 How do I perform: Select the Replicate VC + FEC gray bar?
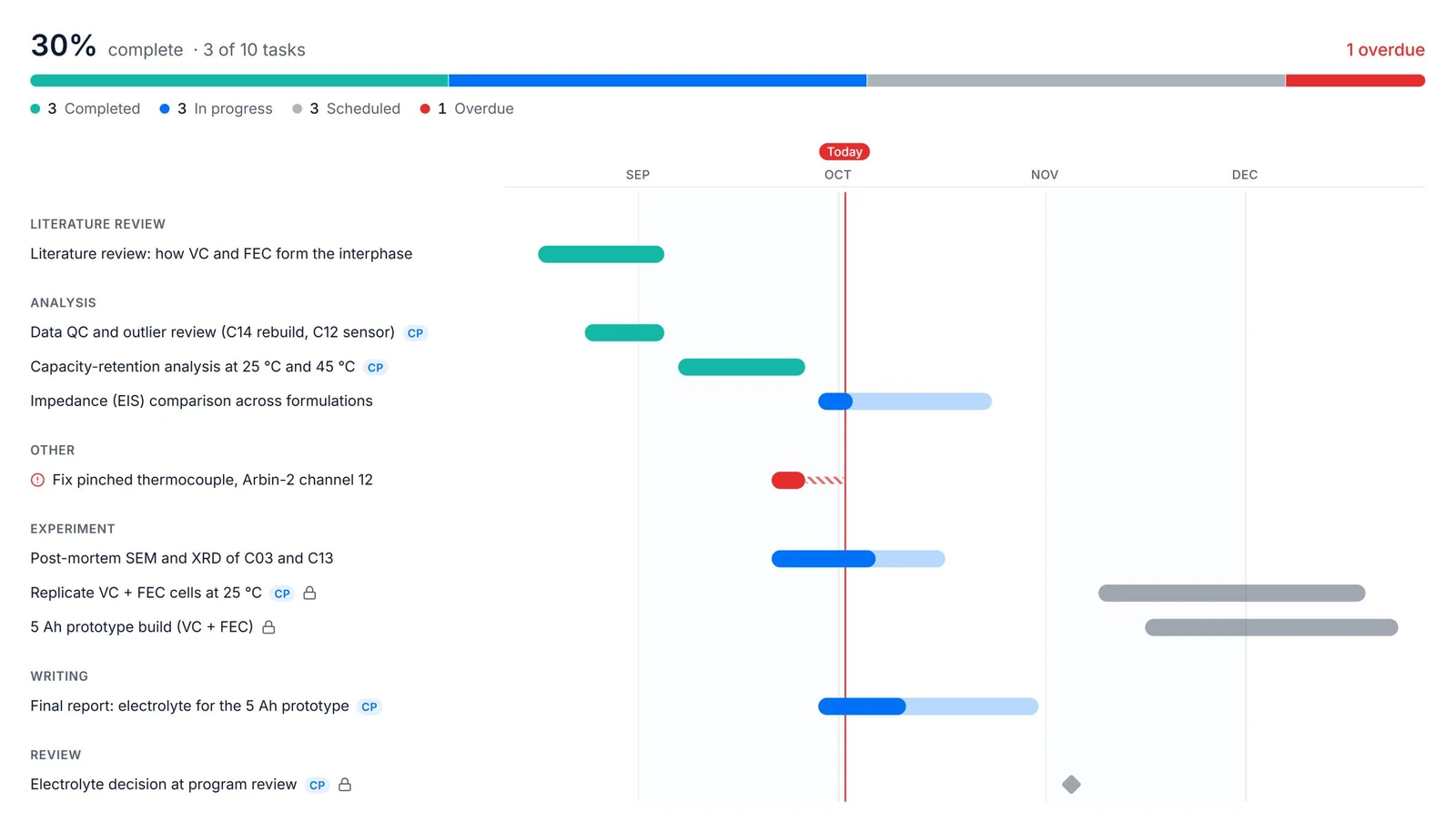pos(1232,594)
